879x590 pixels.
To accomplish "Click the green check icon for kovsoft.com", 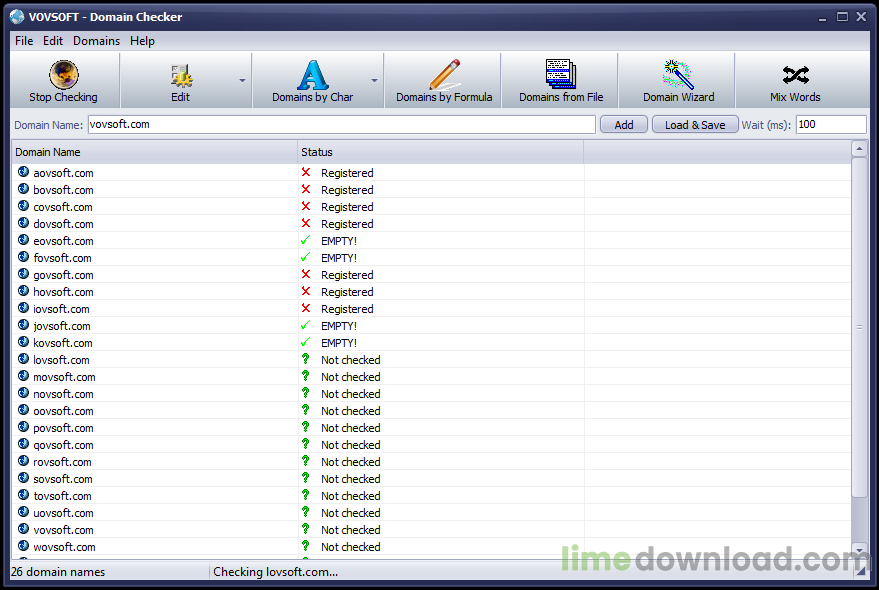I will [306, 342].
